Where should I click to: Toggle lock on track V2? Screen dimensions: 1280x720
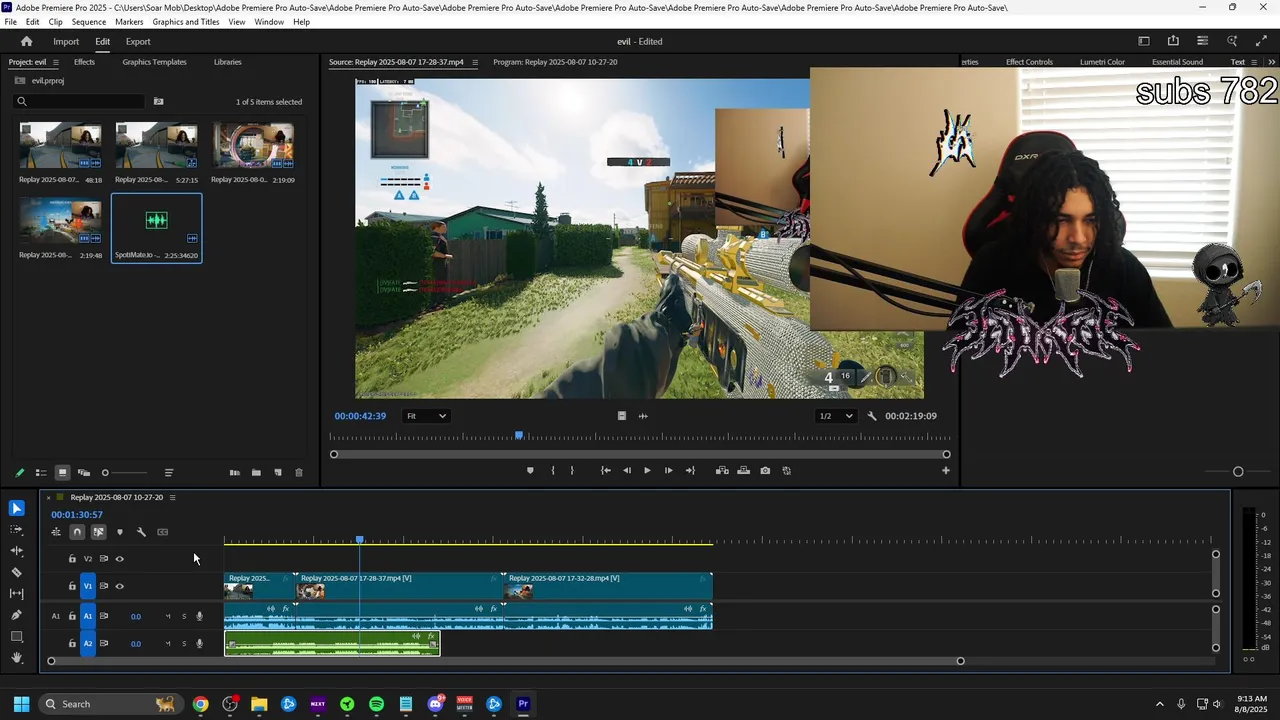(x=72, y=559)
